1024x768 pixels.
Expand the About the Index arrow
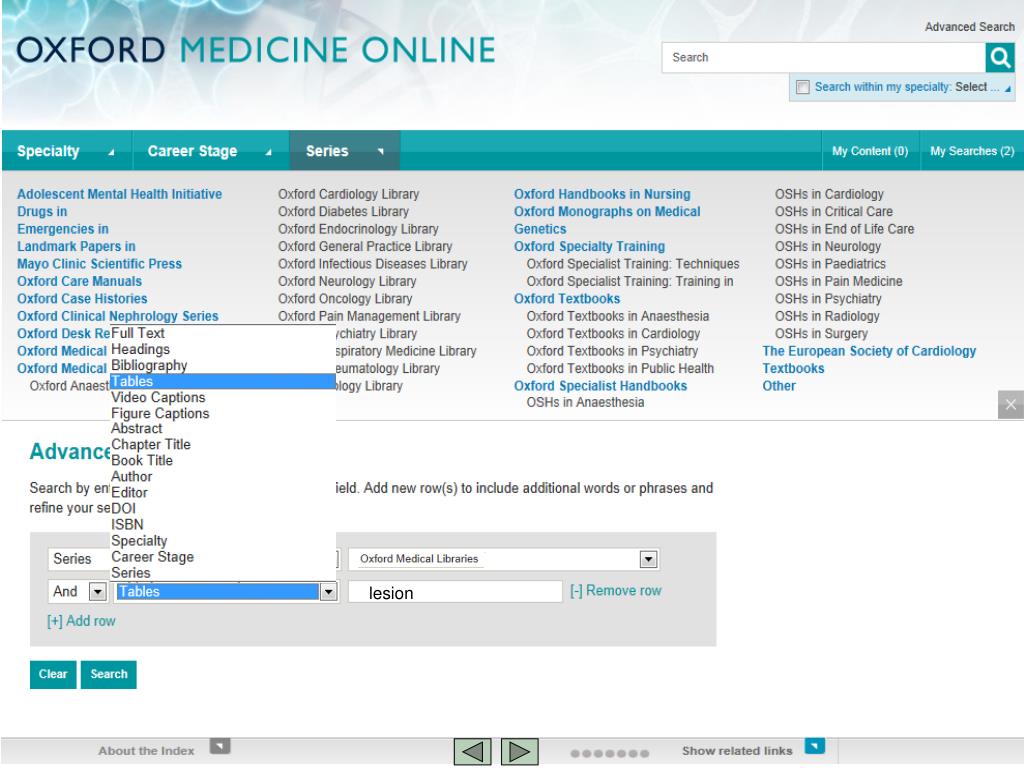tap(220, 746)
